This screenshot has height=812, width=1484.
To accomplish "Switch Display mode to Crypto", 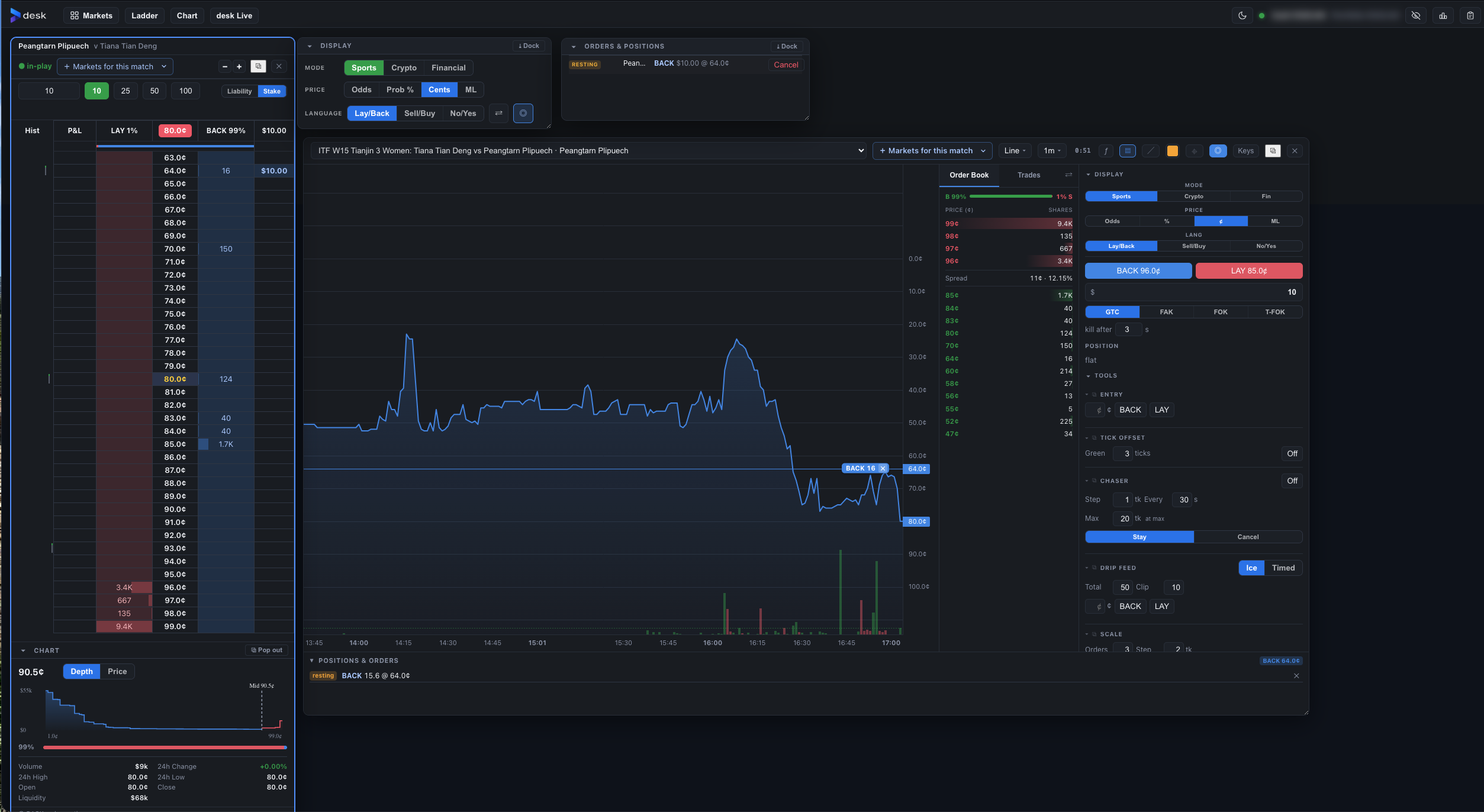I will (x=404, y=67).
